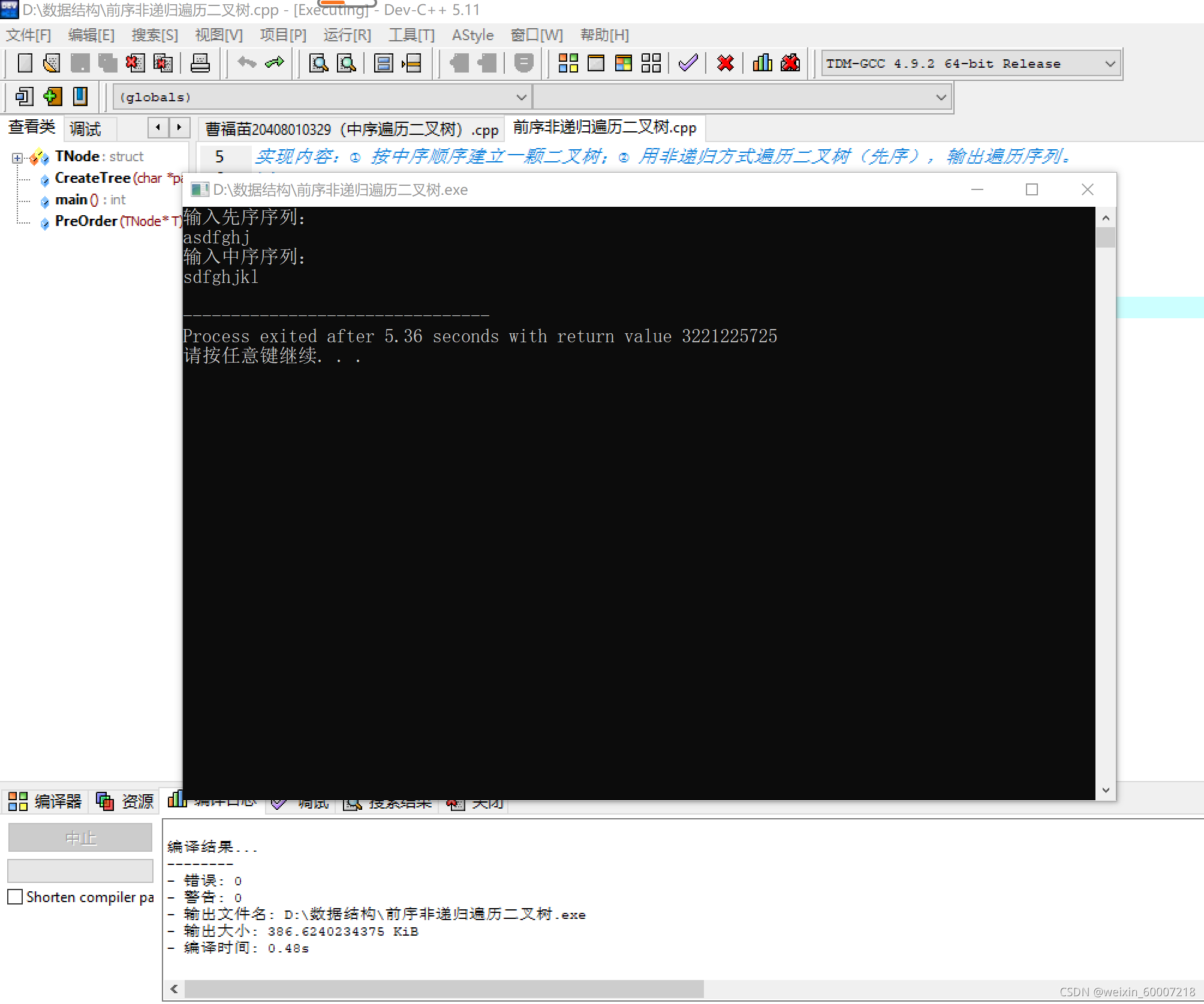Viewport: 1204px width, 1004px height.
Task: Click the 编译器 bottom panel tab
Action: [x=46, y=801]
